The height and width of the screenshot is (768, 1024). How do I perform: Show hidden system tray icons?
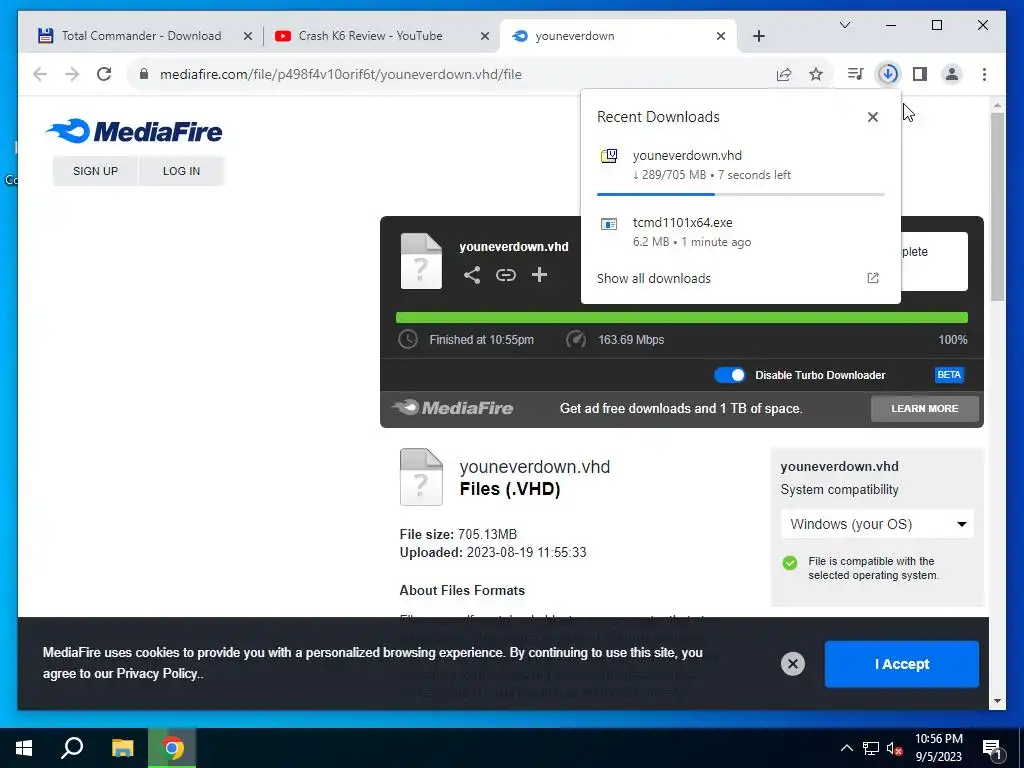pos(846,748)
